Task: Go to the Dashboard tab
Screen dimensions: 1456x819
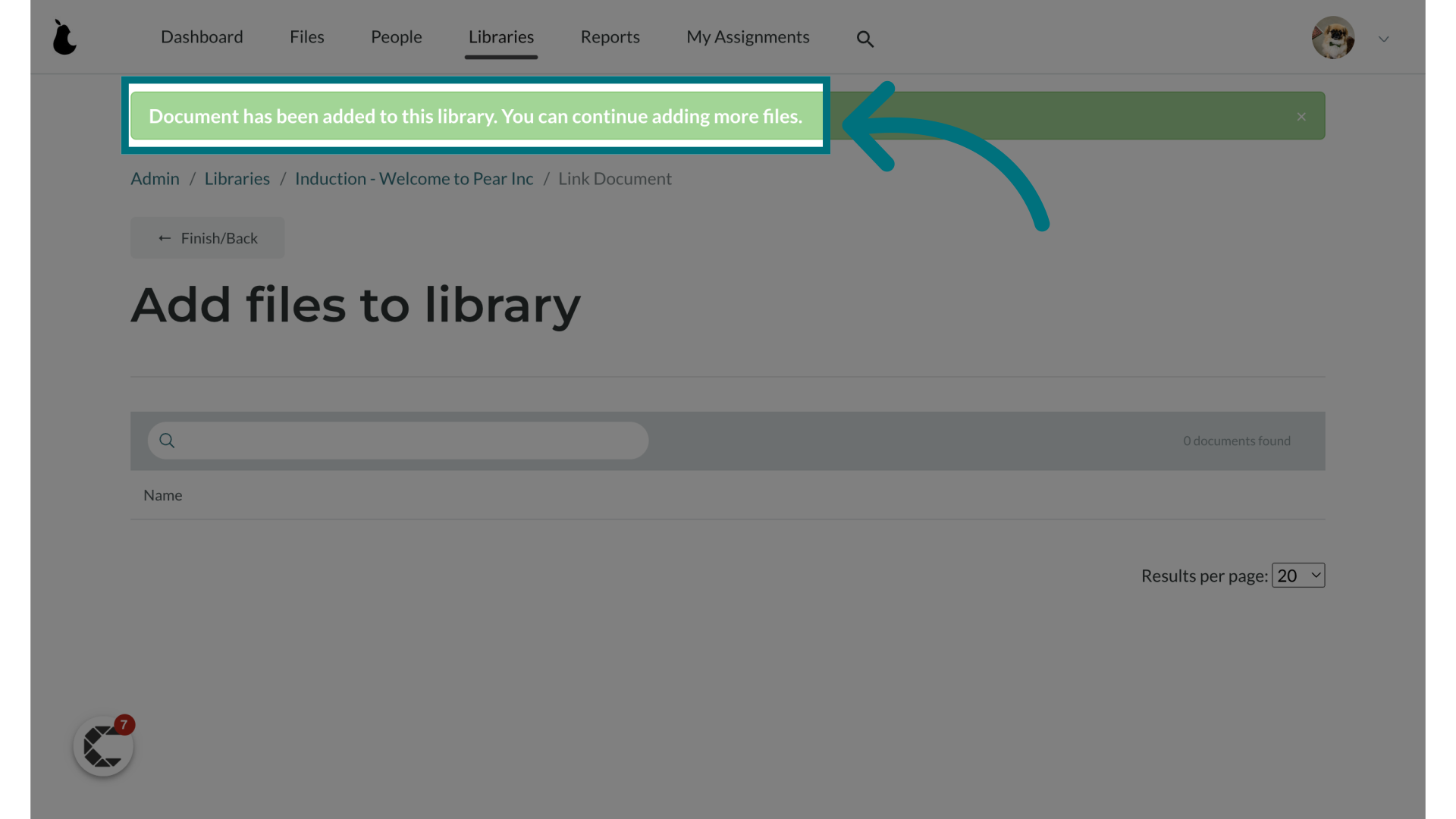Action: pyautogui.click(x=202, y=36)
